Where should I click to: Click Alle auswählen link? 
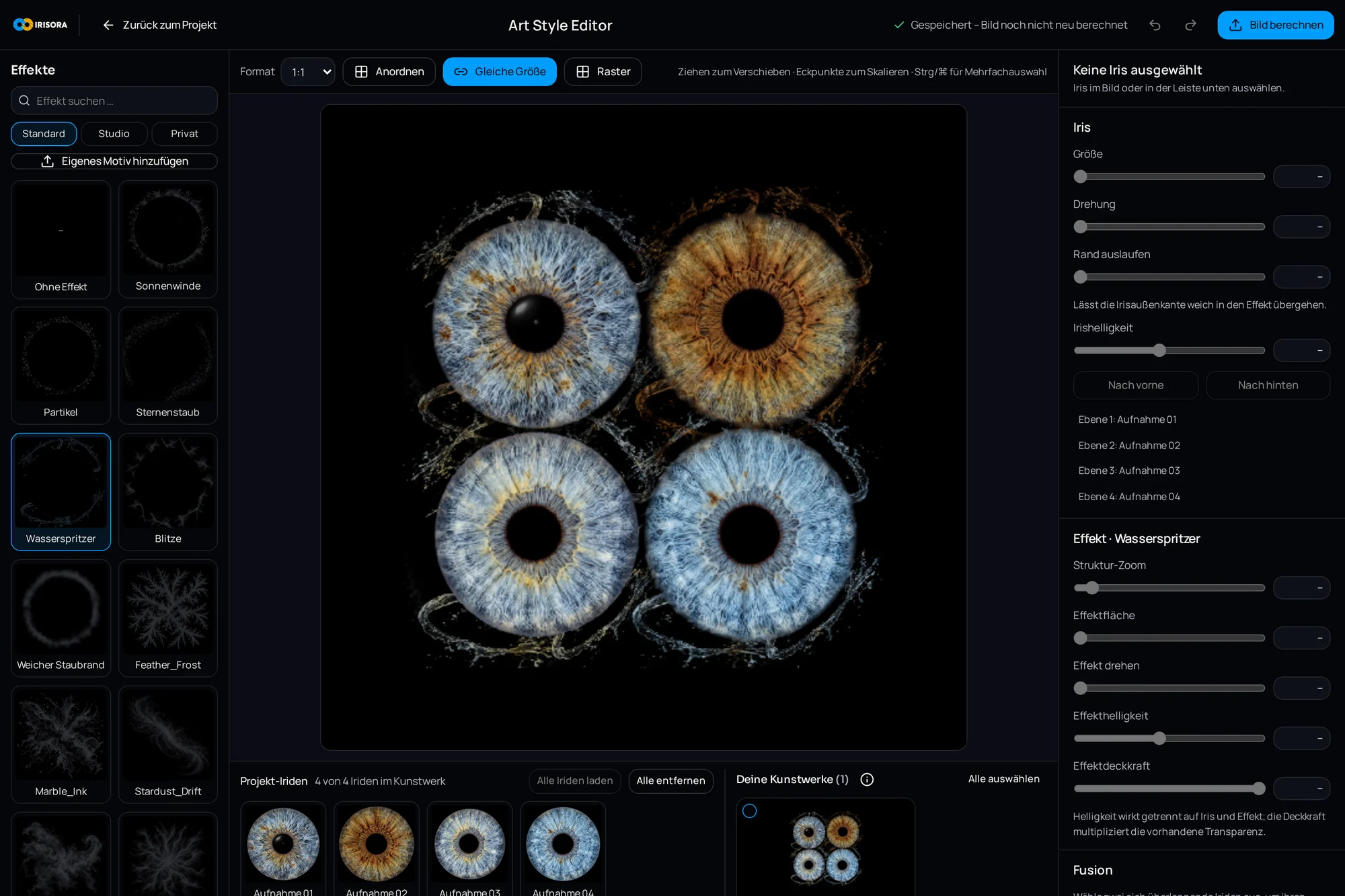1003,779
